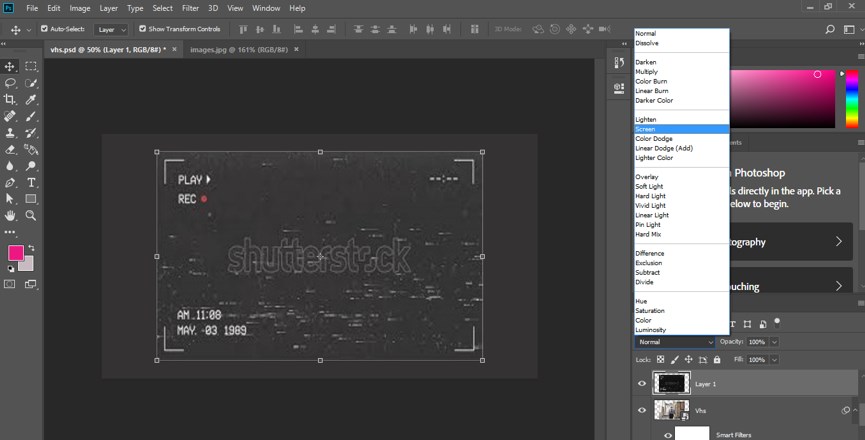
Task: Select the Clone Stamp tool
Action: (10, 133)
